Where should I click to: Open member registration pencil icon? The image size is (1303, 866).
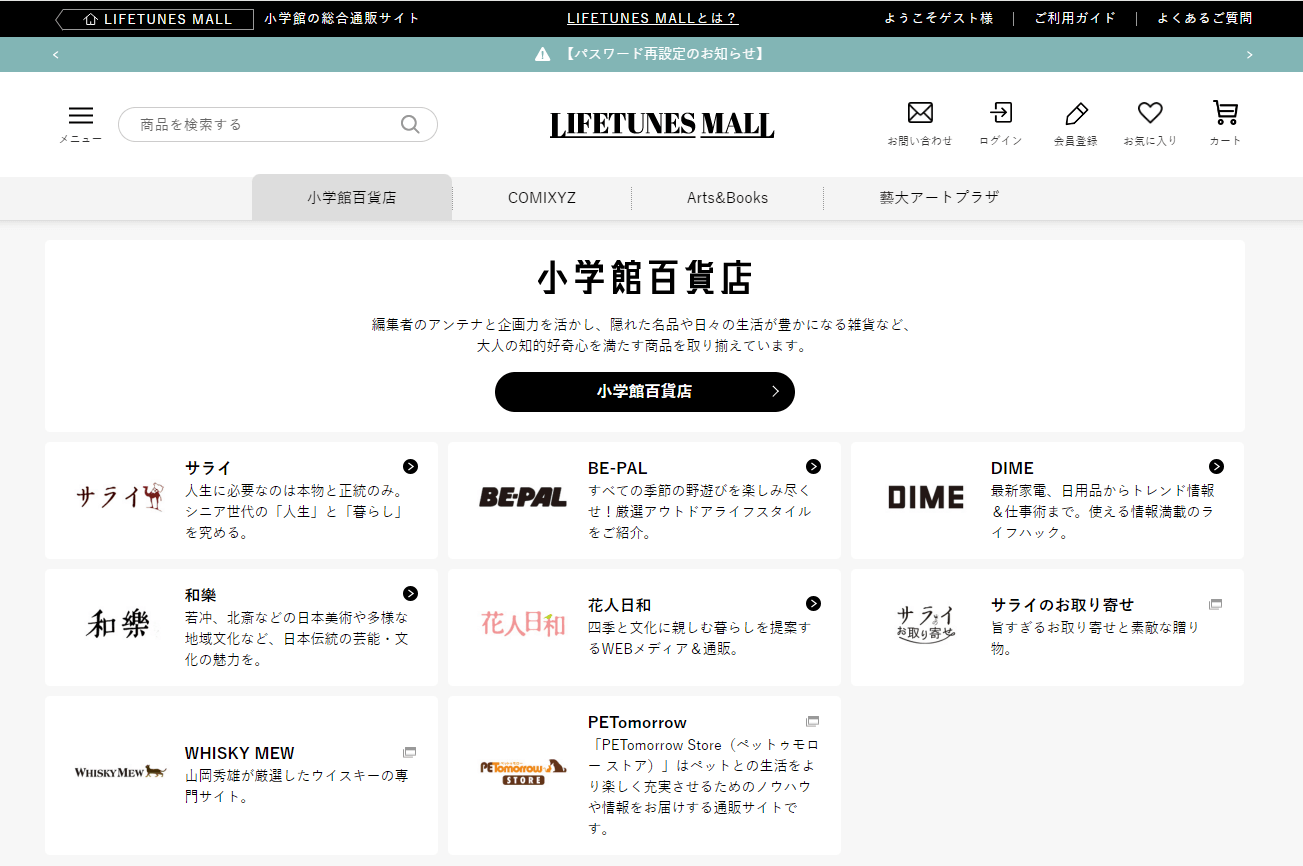tap(1075, 113)
